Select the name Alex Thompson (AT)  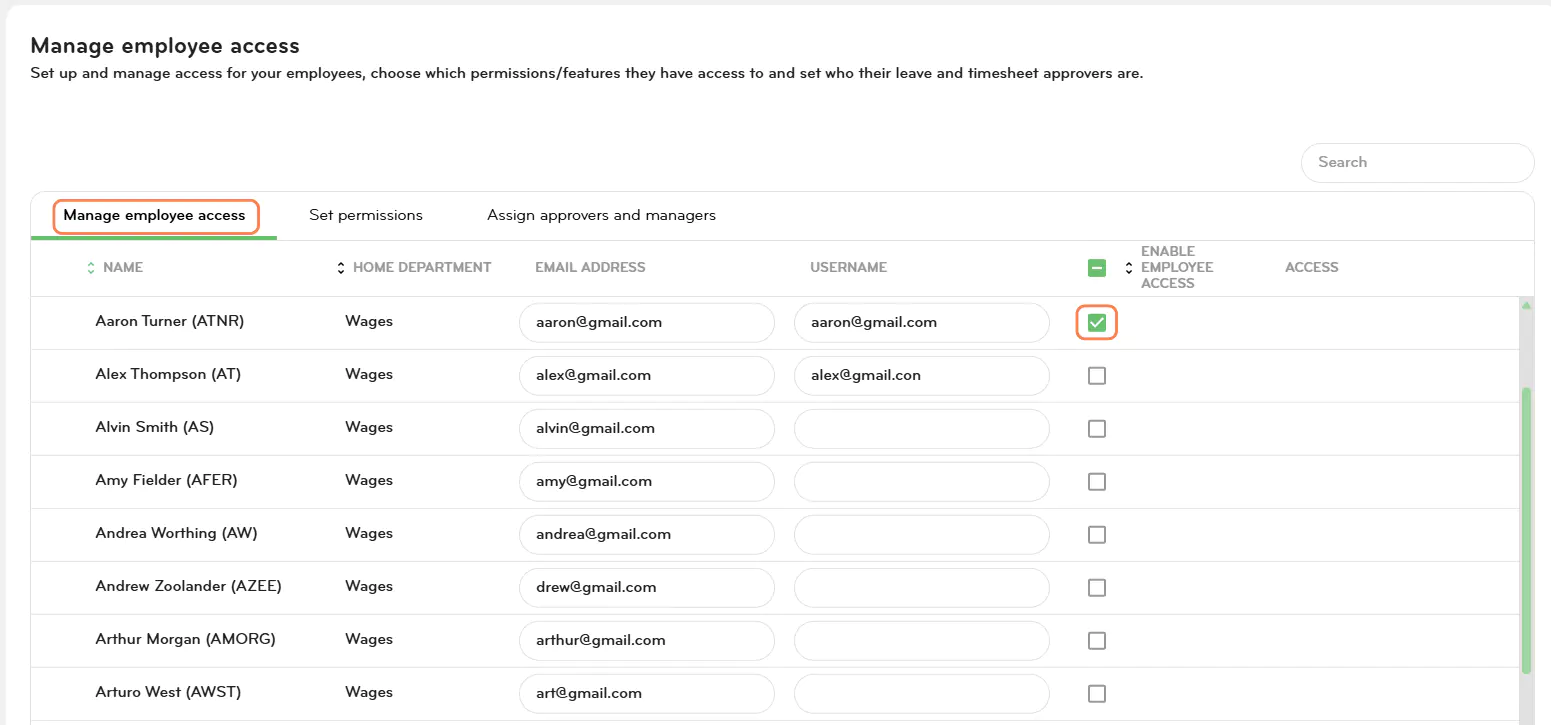[168, 375]
